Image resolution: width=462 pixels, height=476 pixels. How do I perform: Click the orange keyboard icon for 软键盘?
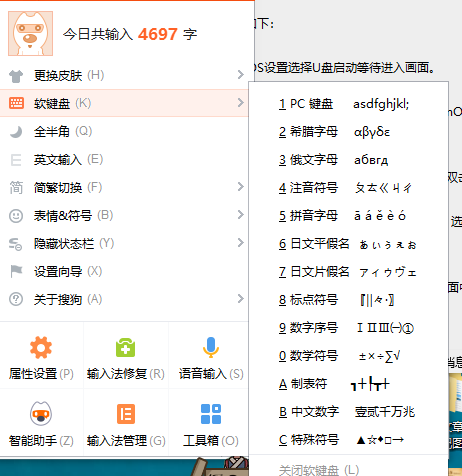(16, 103)
